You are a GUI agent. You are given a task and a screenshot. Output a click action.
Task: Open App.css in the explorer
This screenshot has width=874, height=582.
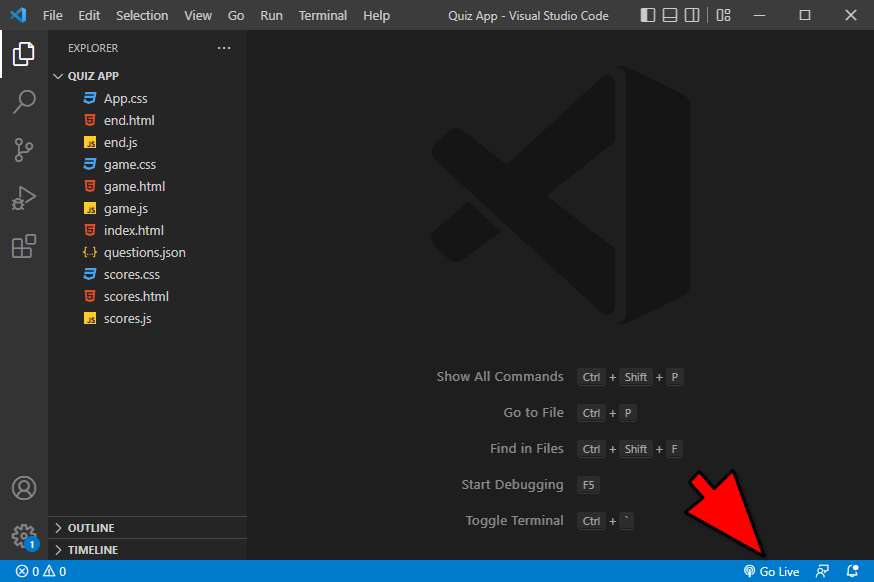147,99
